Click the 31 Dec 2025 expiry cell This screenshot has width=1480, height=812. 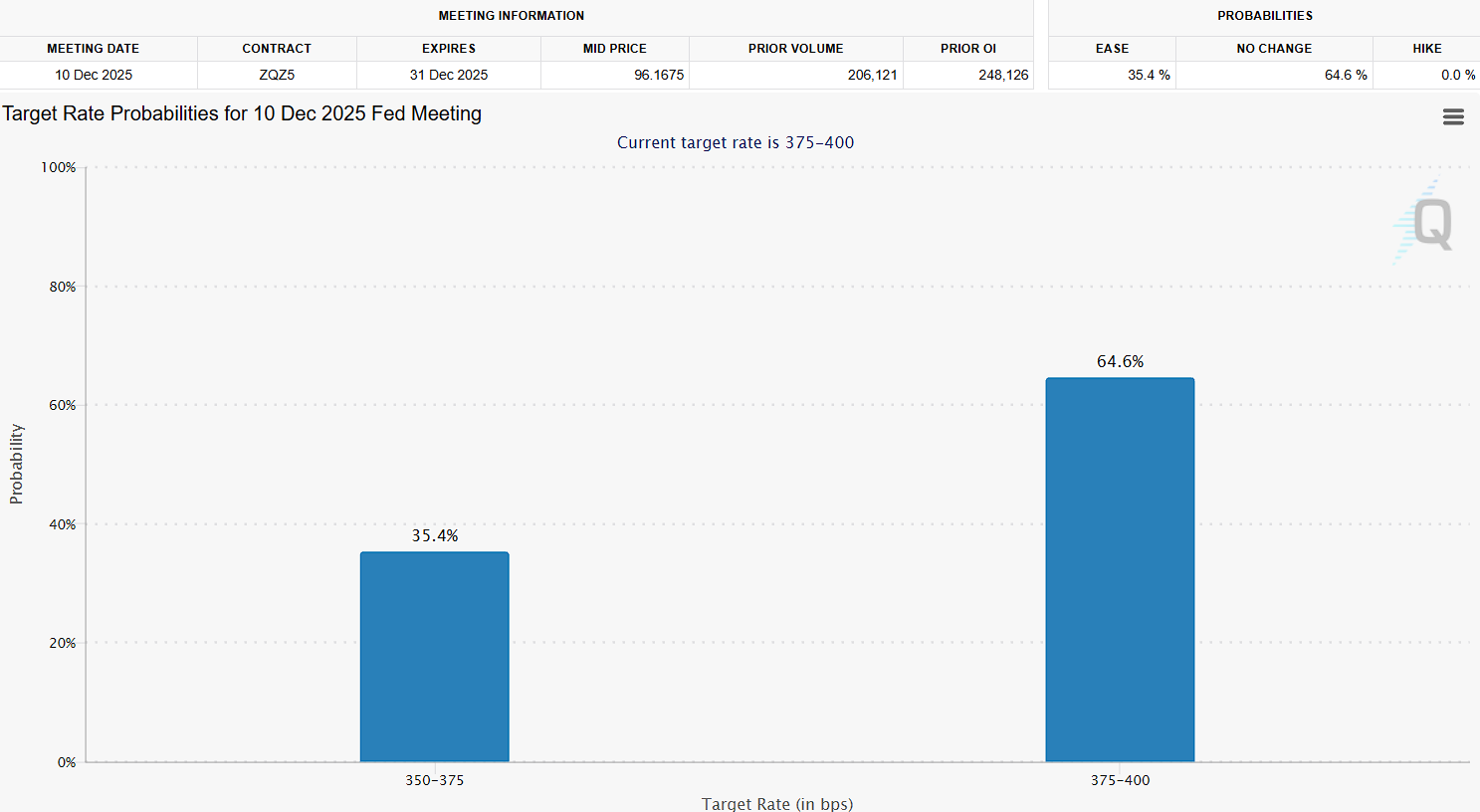pyautogui.click(x=449, y=75)
